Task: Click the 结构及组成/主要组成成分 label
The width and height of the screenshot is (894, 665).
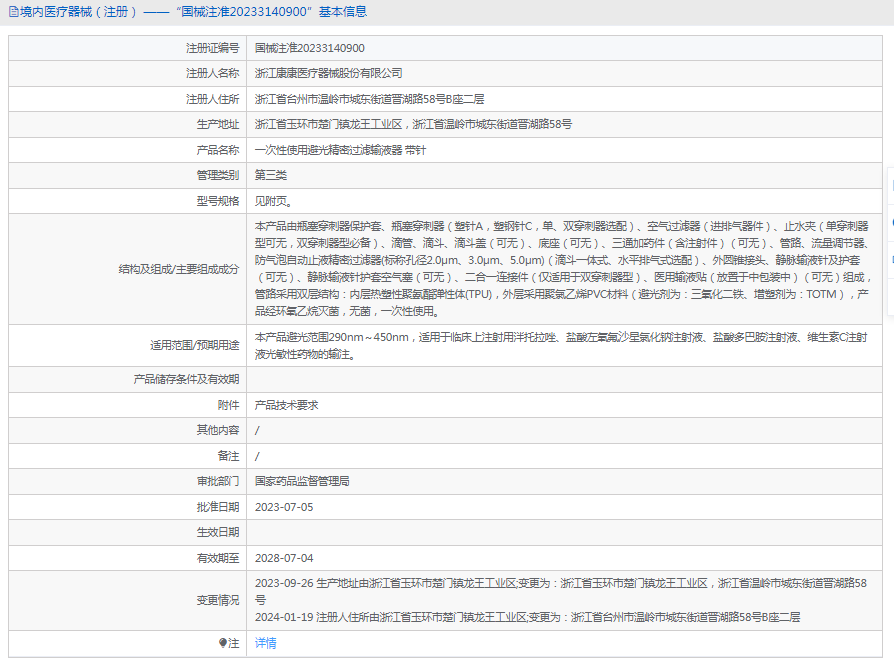Action: click(178, 269)
